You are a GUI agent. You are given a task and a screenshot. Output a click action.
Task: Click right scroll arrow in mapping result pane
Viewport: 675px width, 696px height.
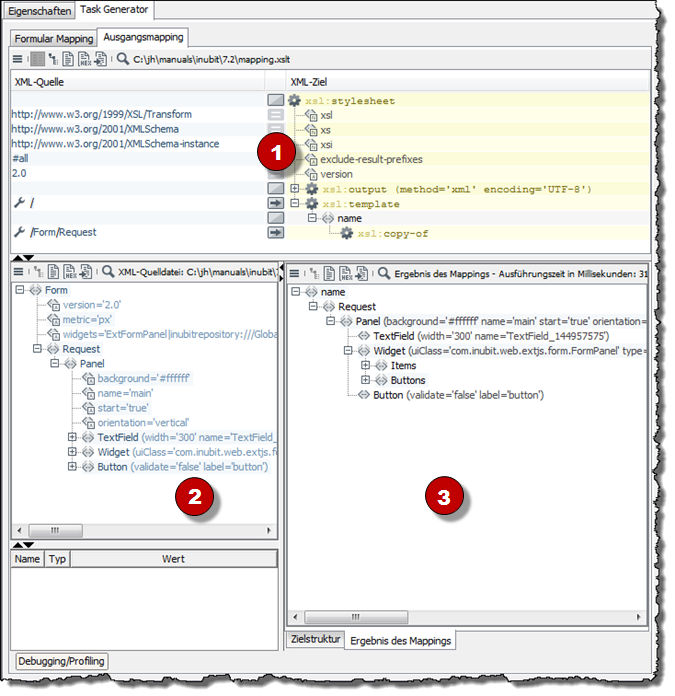[x=638, y=617]
